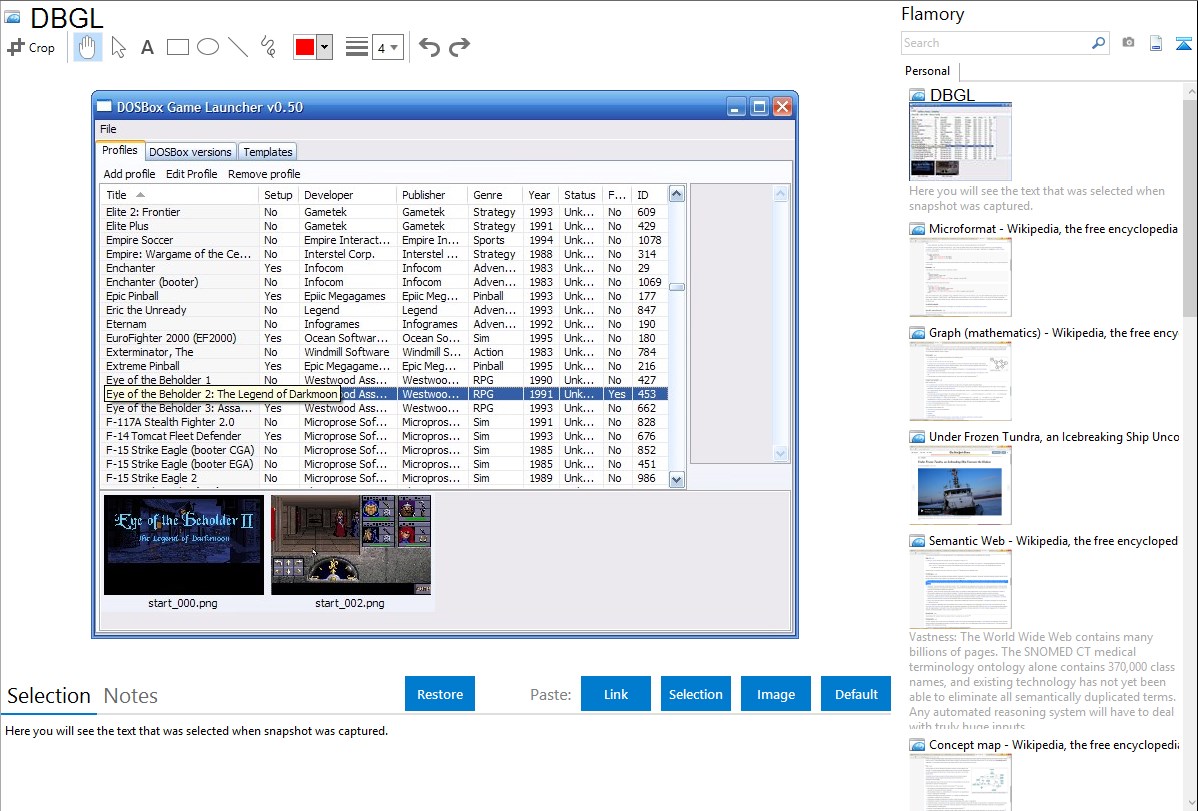Expand the line width dropdown showing 4
Viewport: 1198px width, 811px height.
[x=388, y=47]
